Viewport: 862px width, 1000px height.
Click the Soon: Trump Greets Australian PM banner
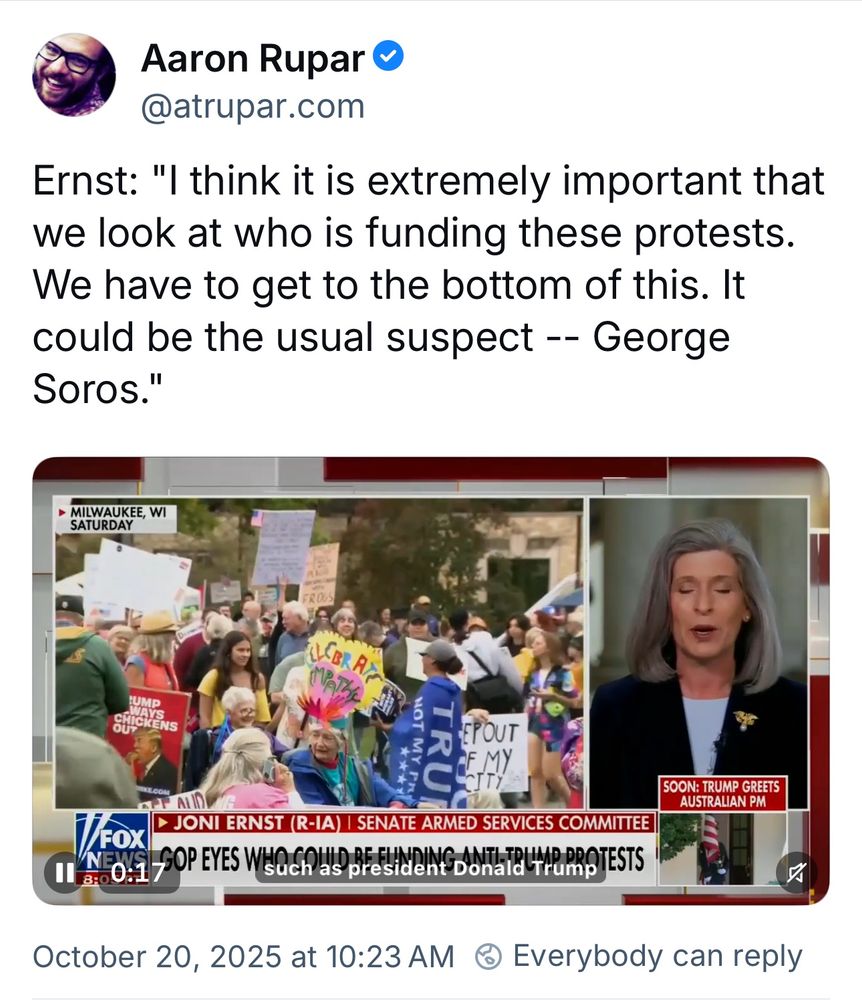click(722, 793)
